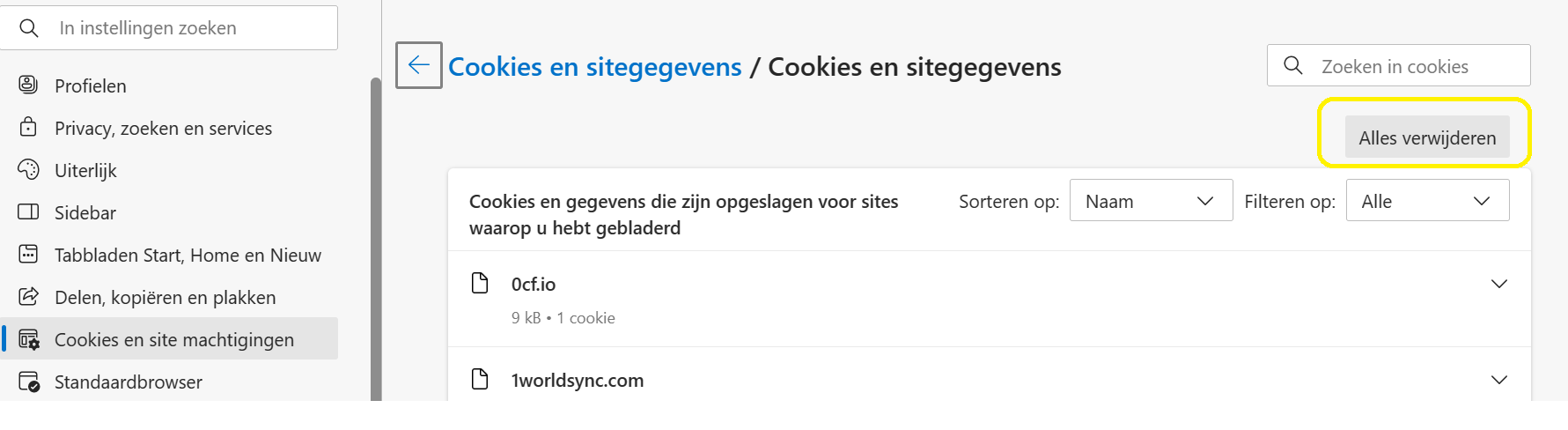1568x430 pixels.
Task: Open the Filteren op Alle dropdown
Action: click(1427, 201)
